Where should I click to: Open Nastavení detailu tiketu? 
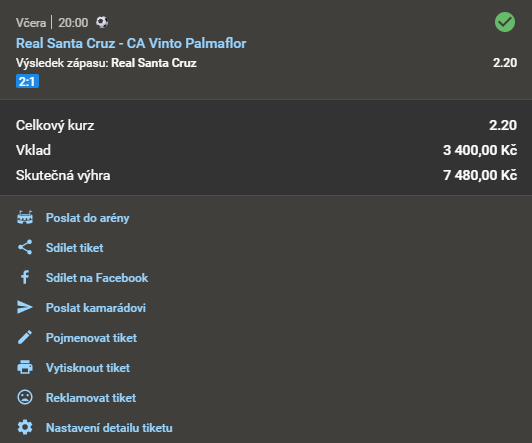[109, 428]
